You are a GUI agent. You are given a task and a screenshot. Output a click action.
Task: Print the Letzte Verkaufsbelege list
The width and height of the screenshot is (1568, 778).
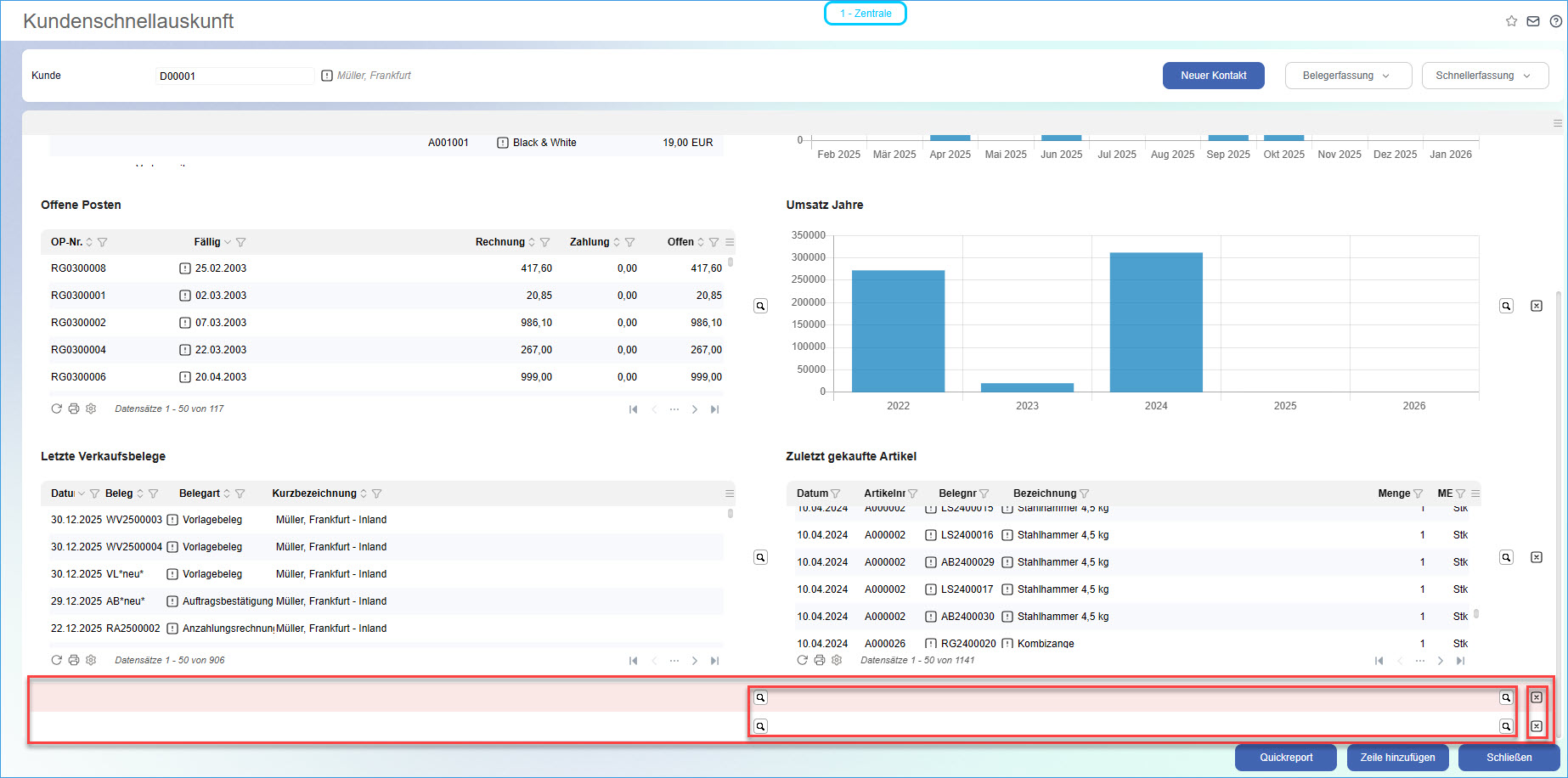click(x=74, y=660)
